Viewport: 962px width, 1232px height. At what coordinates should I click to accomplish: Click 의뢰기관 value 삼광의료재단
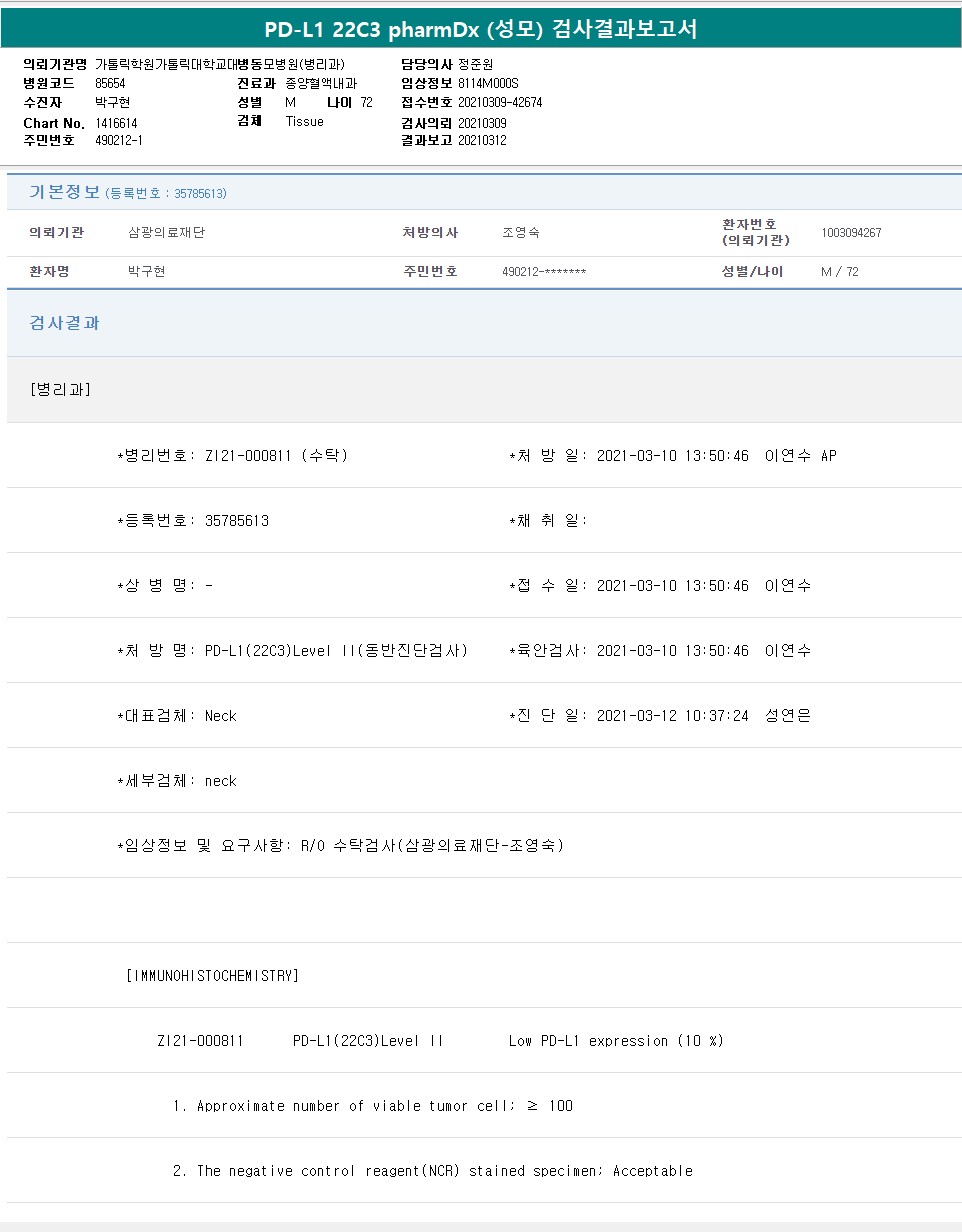tap(167, 233)
